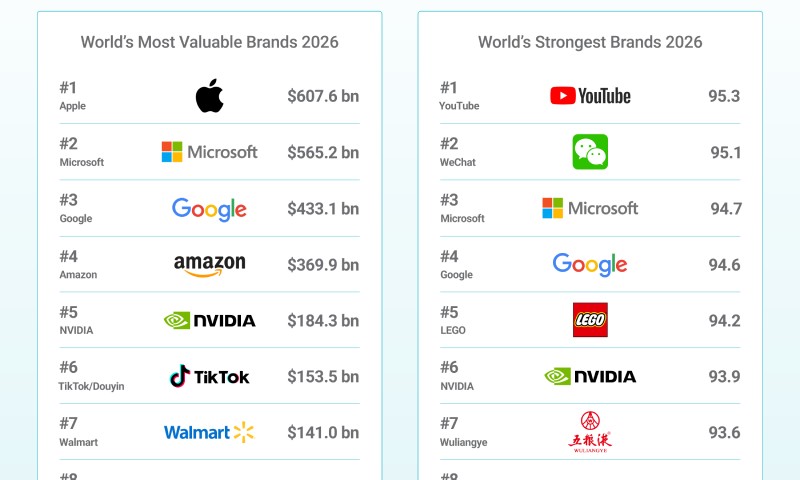Viewport: 800px width, 480px height.
Task: Click the TikTok/Douyin rank label
Action: [x=91, y=386]
